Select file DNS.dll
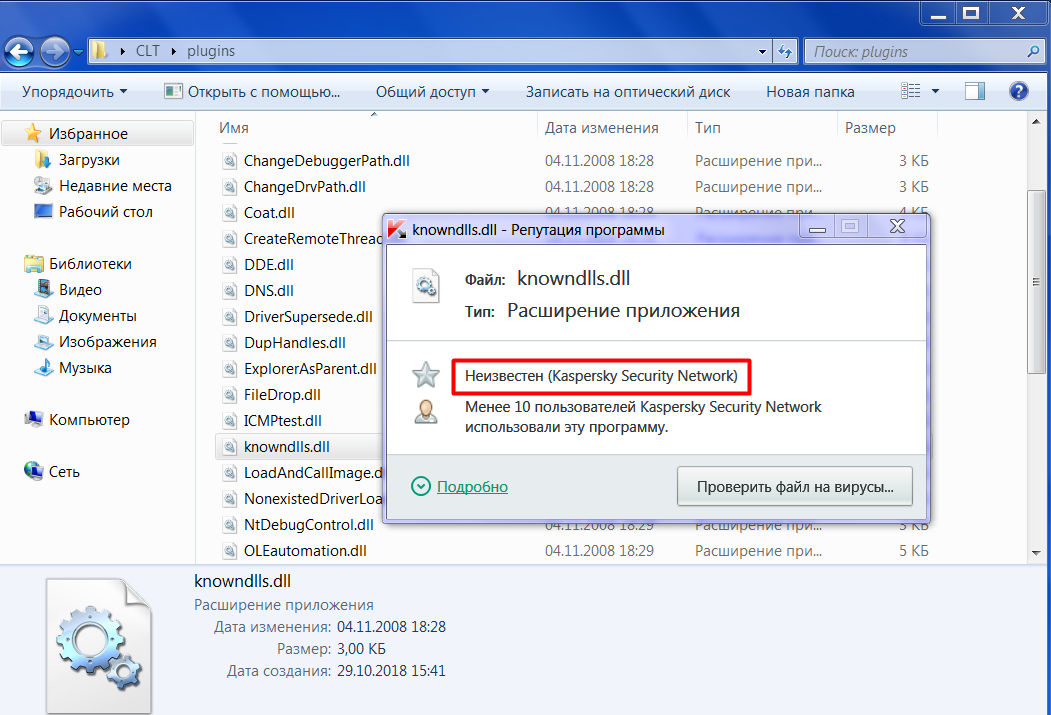Image resolution: width=1051 pixels, height=715 pixels. pyautogui.click(x=268, y=291)
